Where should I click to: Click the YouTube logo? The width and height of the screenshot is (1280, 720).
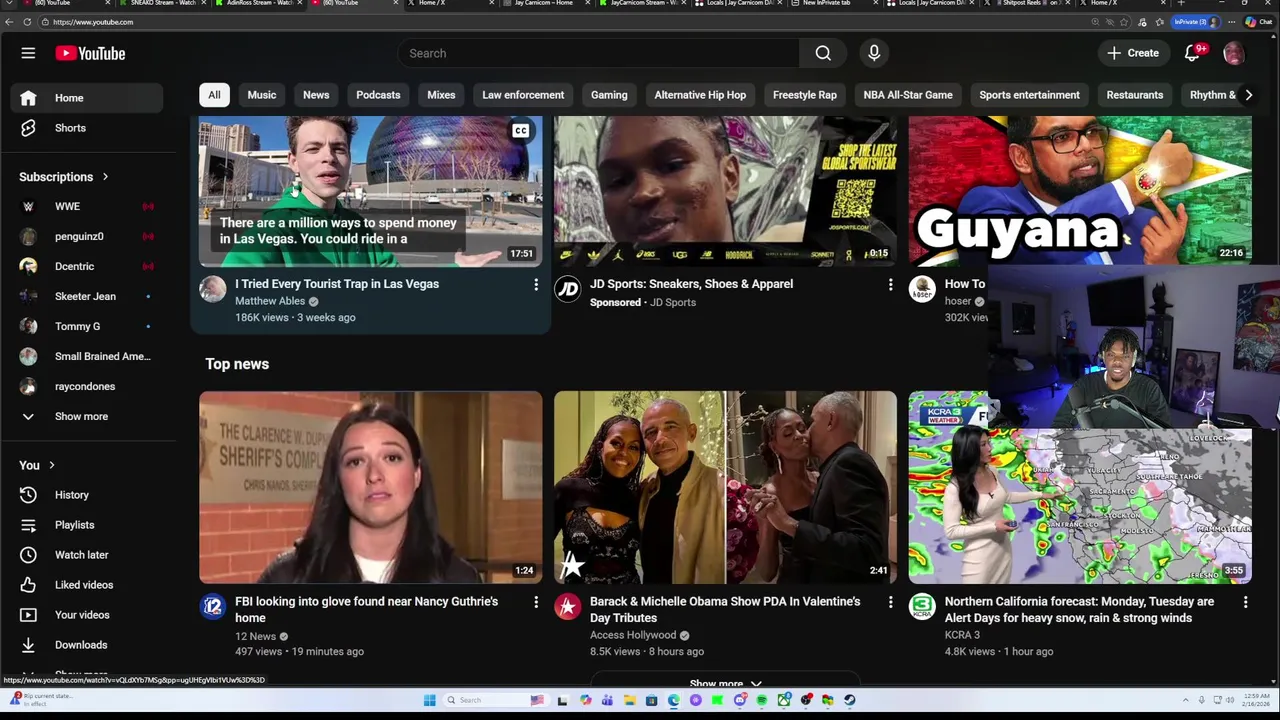point(90,53)
